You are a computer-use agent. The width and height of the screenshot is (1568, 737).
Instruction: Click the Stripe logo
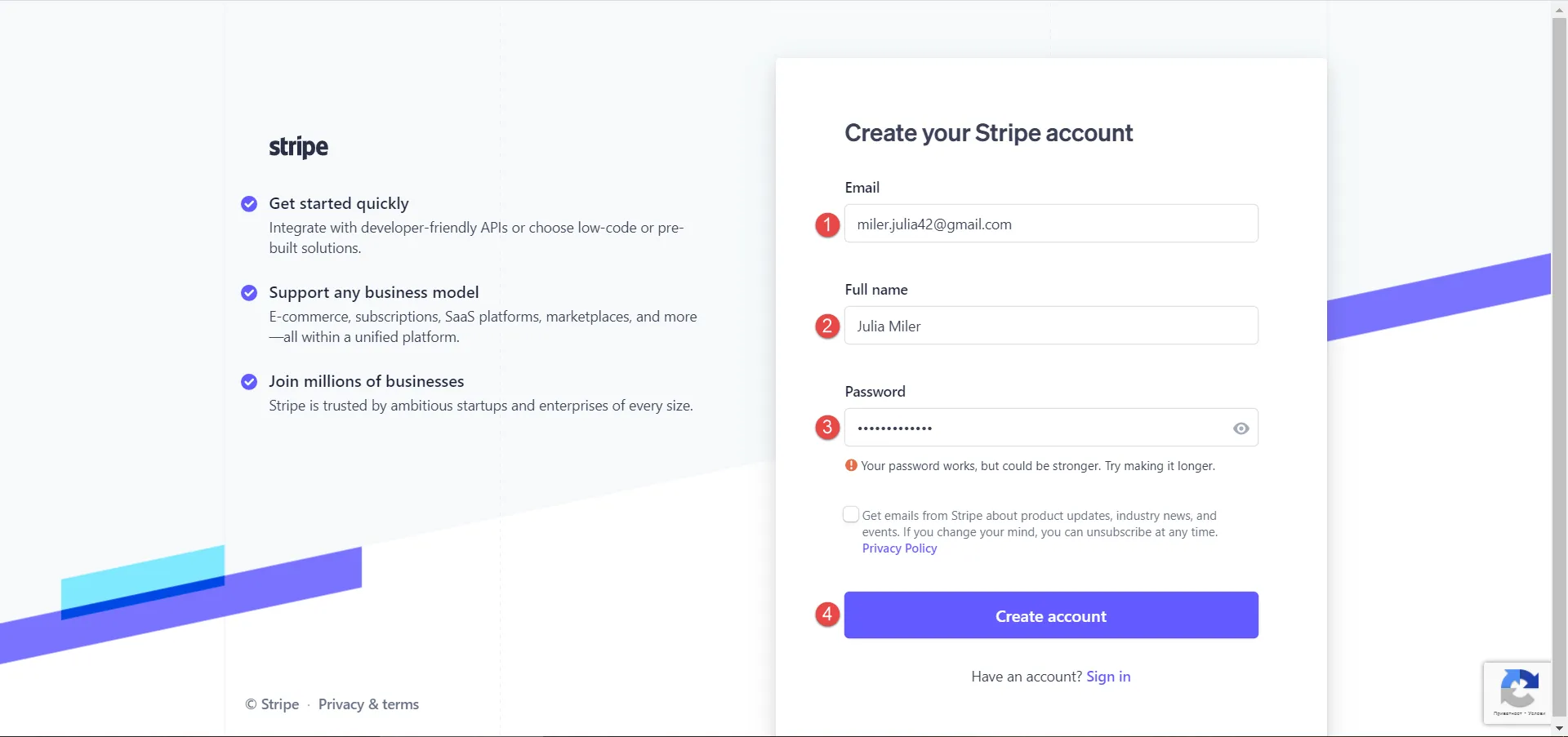pyautogui.click(x=297, y=147)
